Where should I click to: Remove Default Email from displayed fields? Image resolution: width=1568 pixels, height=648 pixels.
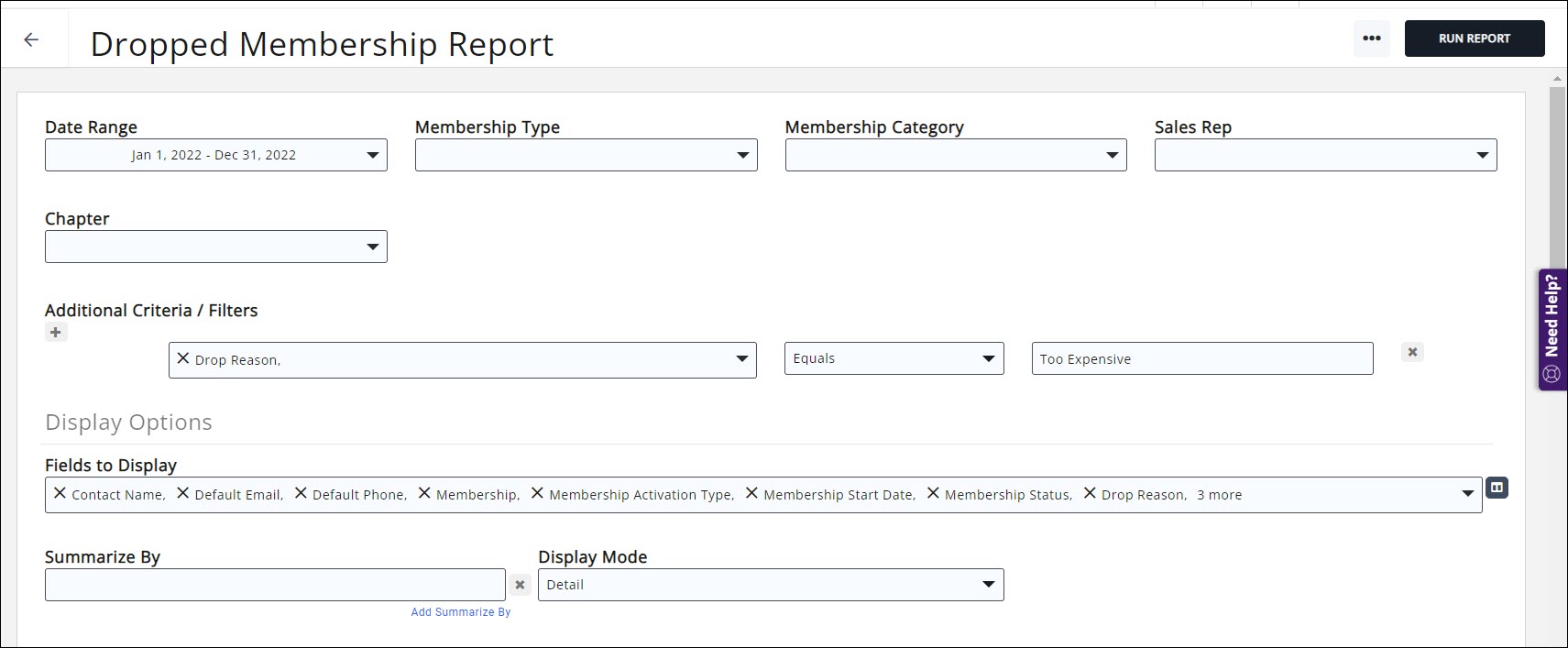pos(183,494)
